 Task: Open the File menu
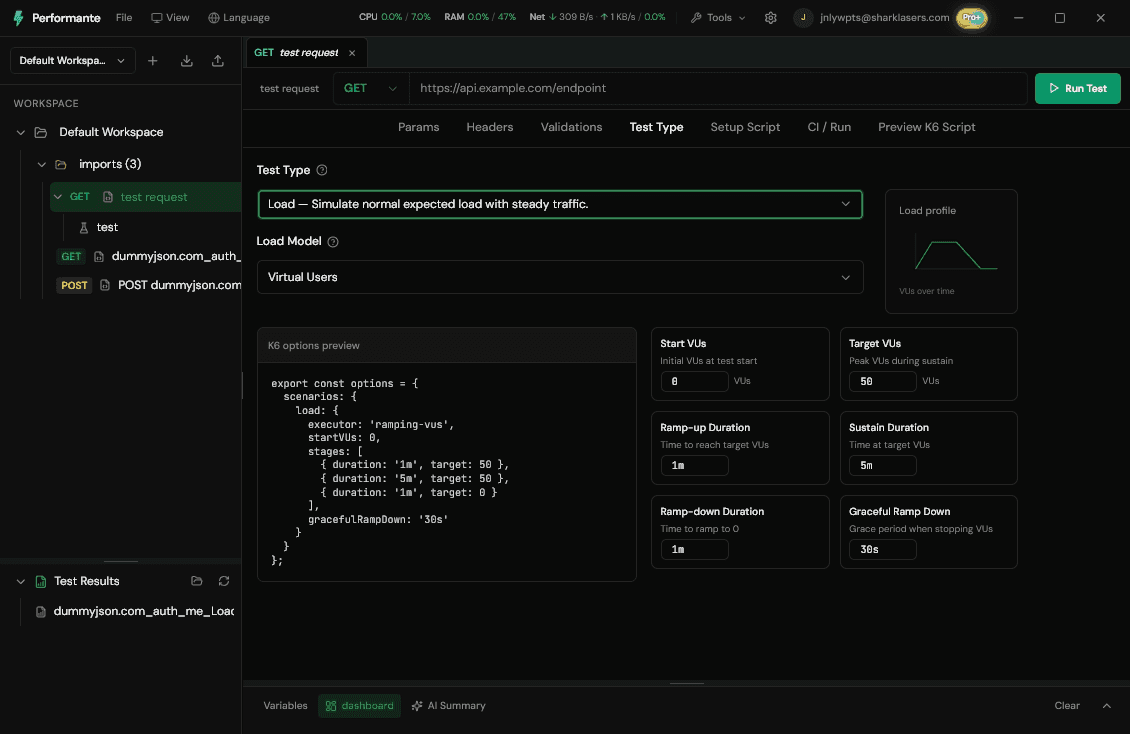pos(124,17)
